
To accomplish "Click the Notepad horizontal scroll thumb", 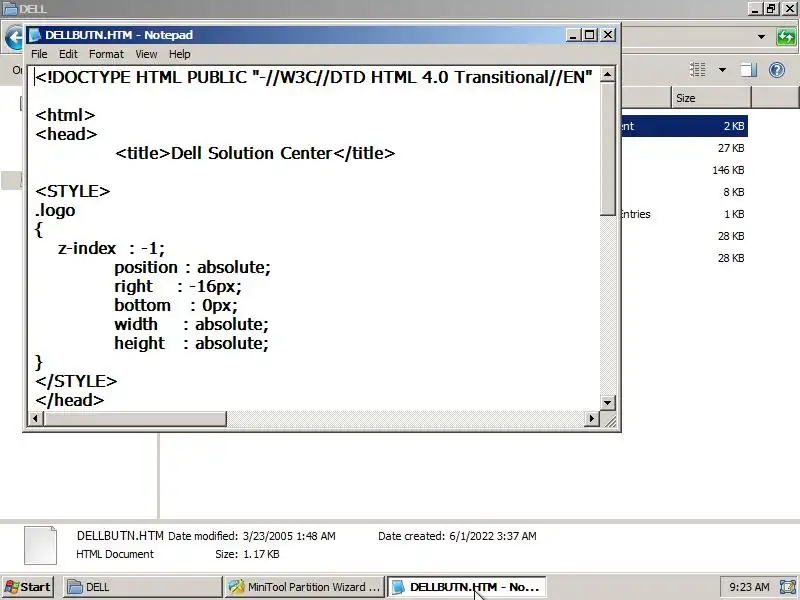I will click(x=135, y=419).
